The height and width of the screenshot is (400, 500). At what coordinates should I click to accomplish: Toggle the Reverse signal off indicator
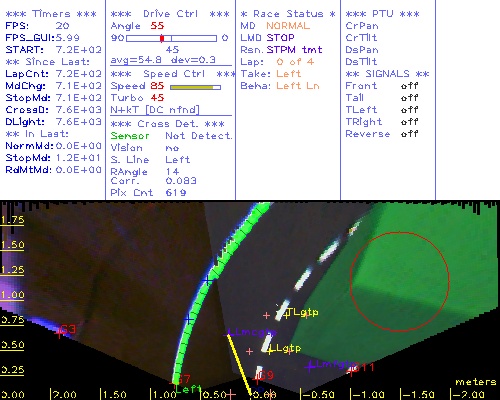(409, 134)
